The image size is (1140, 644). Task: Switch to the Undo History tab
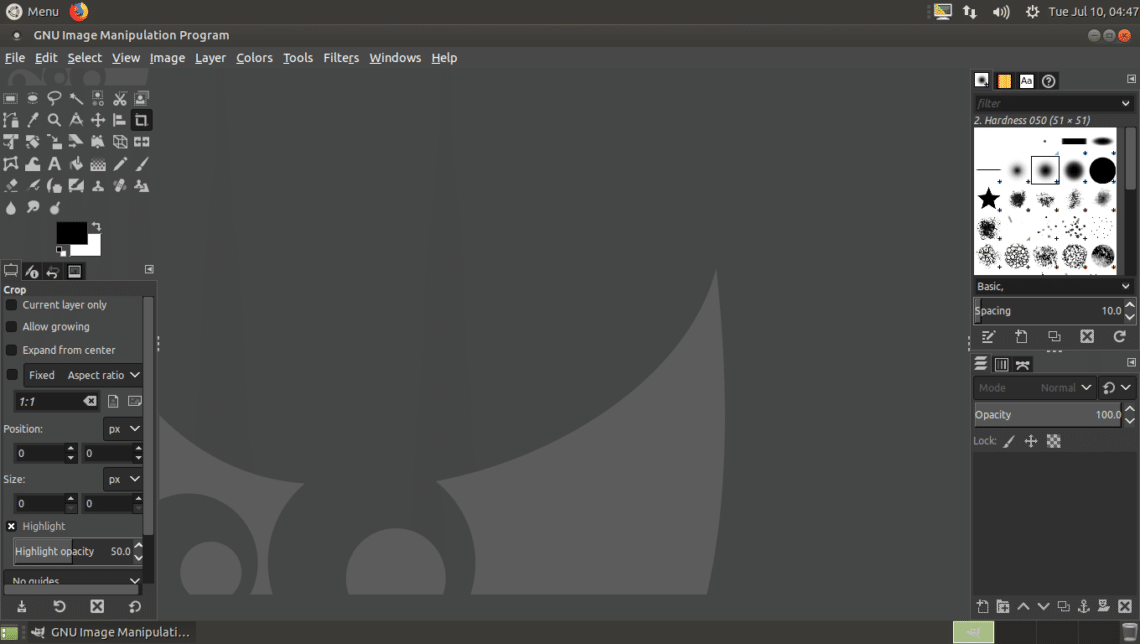point(53,271)
